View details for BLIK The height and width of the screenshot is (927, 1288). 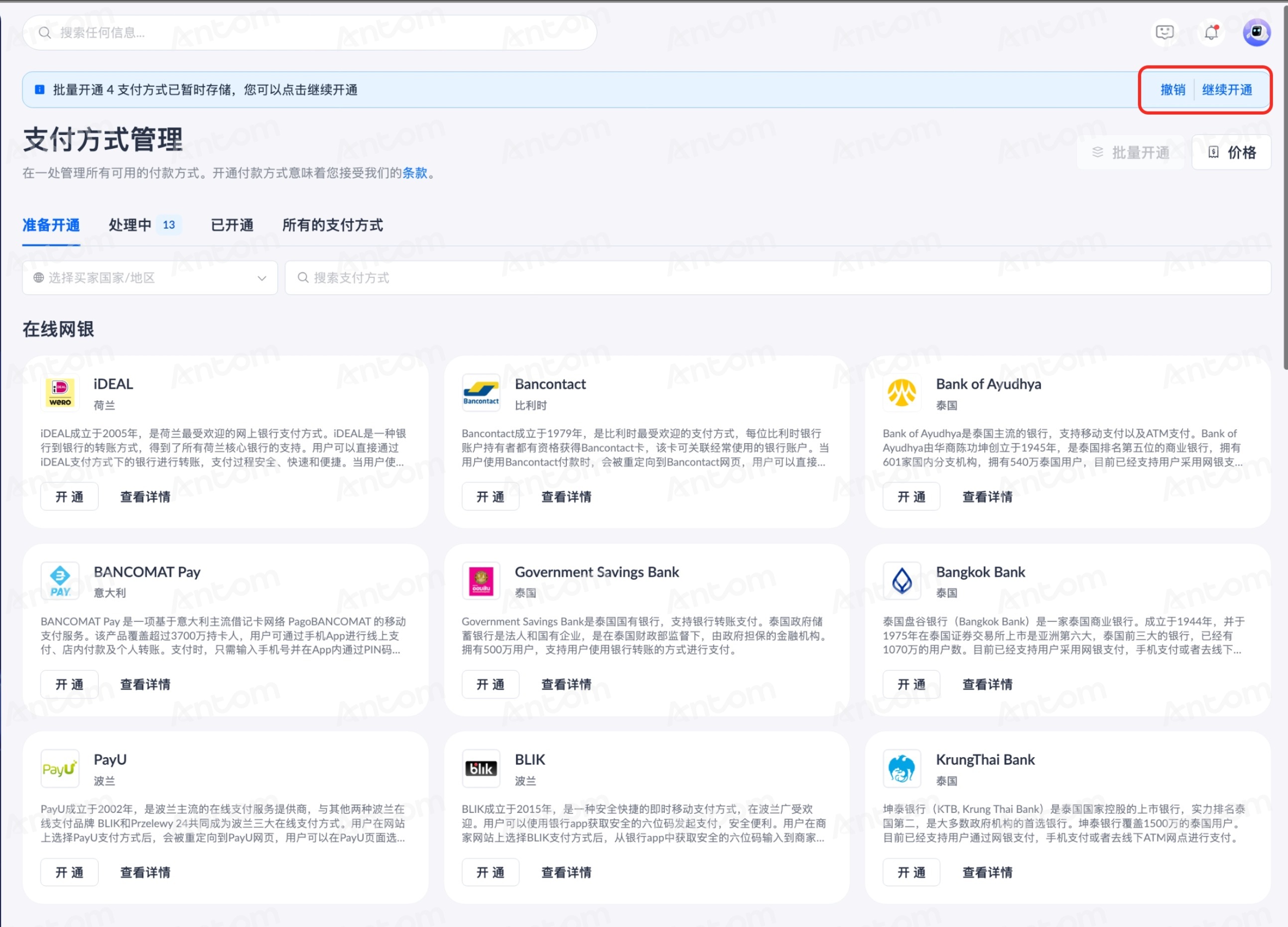pos(566,873)
